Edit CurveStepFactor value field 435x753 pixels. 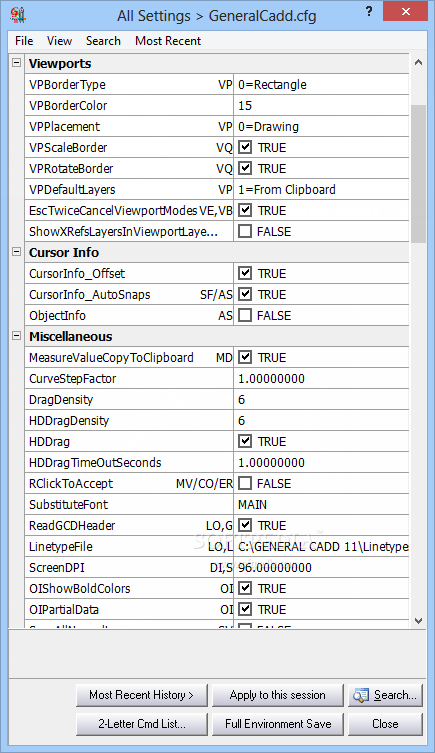tap(321, 378)
